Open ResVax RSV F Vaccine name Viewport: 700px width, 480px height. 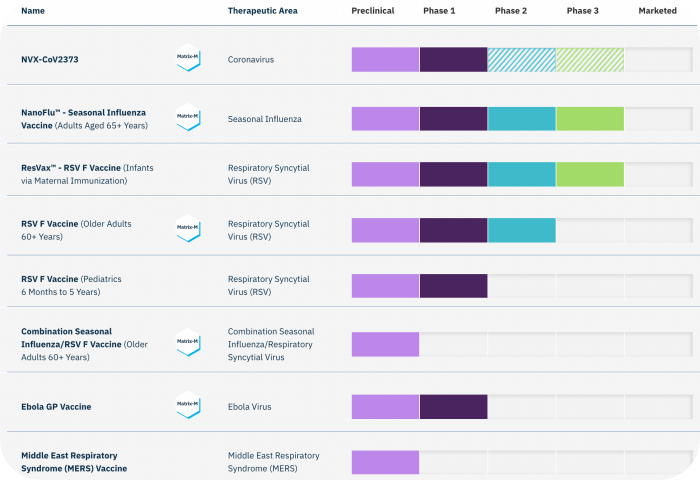(87, 174)
